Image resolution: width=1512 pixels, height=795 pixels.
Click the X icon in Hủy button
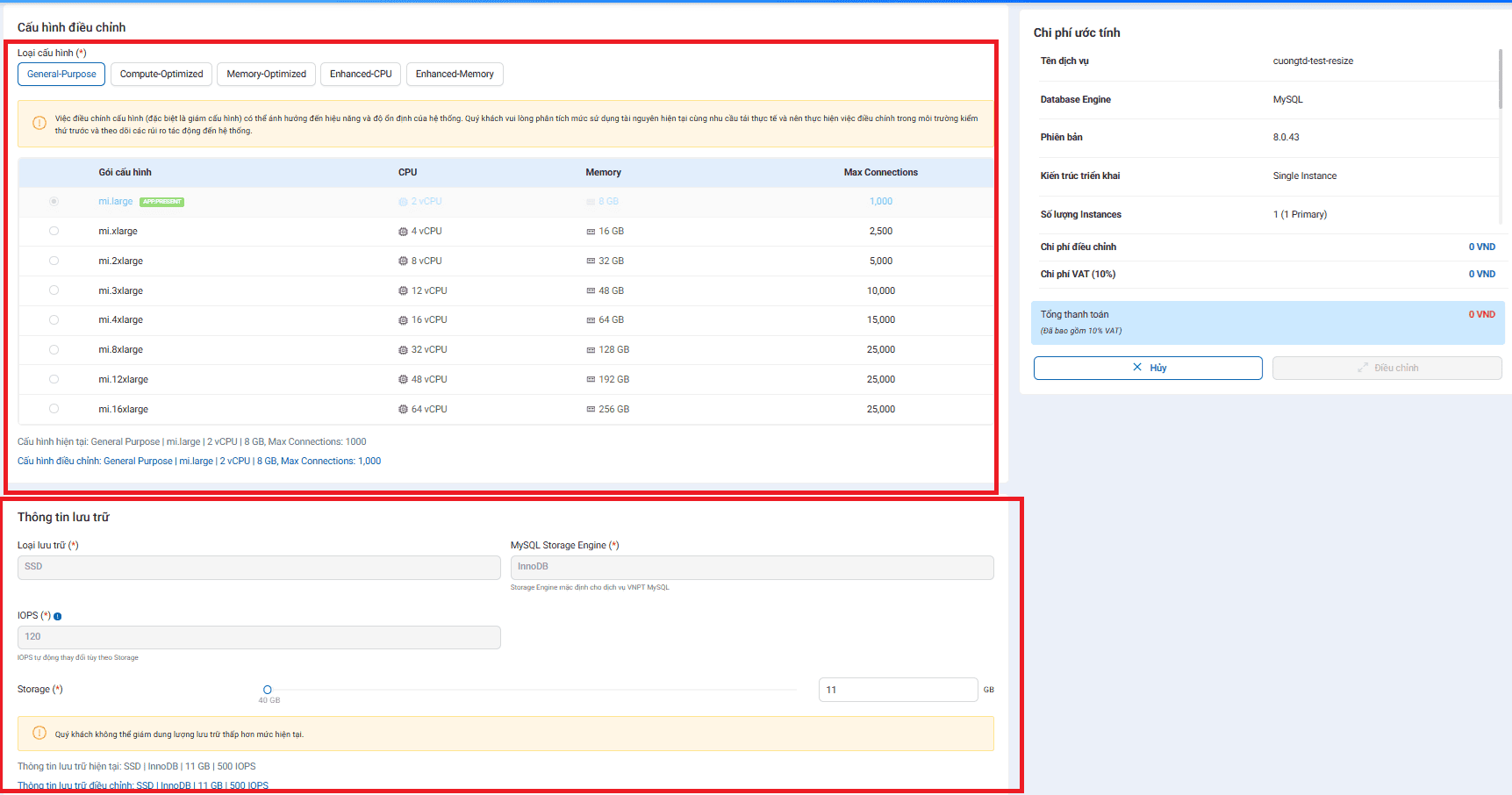point(1137,368)
